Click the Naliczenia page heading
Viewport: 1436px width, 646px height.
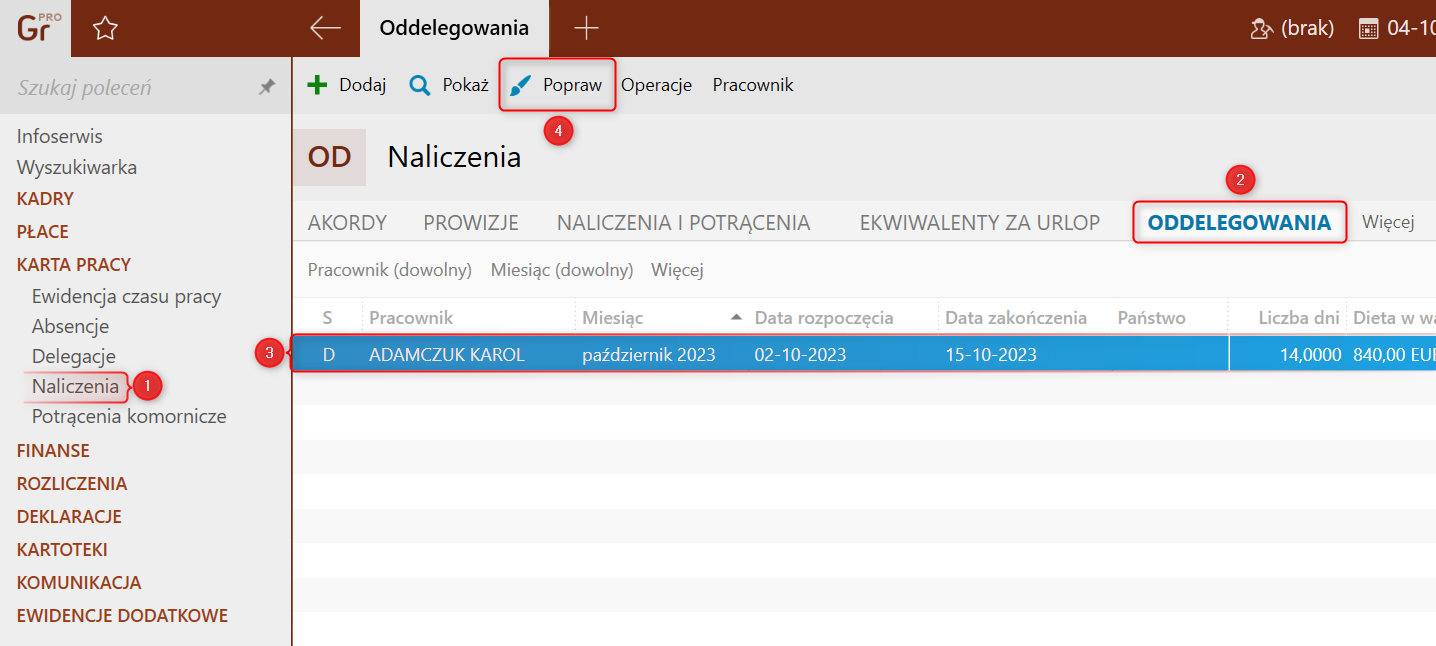[x=454, y=157]
